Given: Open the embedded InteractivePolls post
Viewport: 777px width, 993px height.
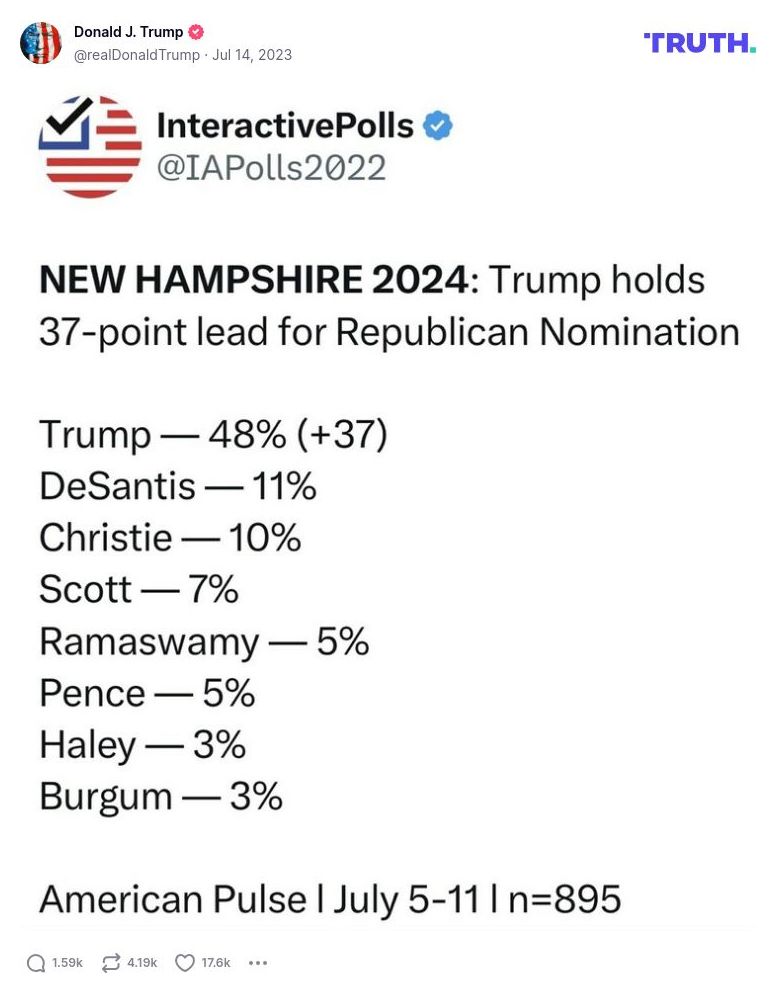Looking at the screenshot, I should [x=388, y=500].
